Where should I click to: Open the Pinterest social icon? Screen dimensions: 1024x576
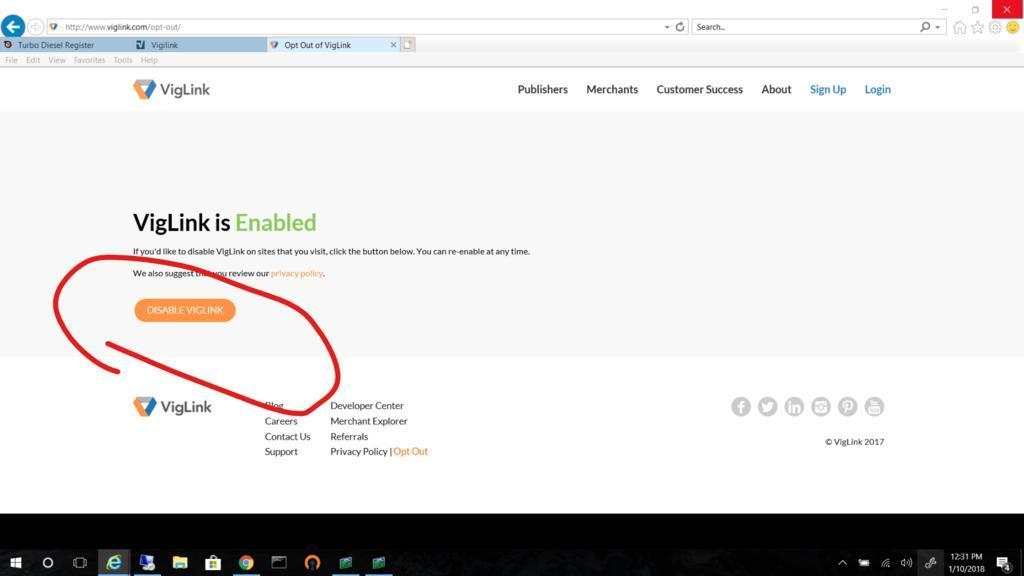point(848,406)
